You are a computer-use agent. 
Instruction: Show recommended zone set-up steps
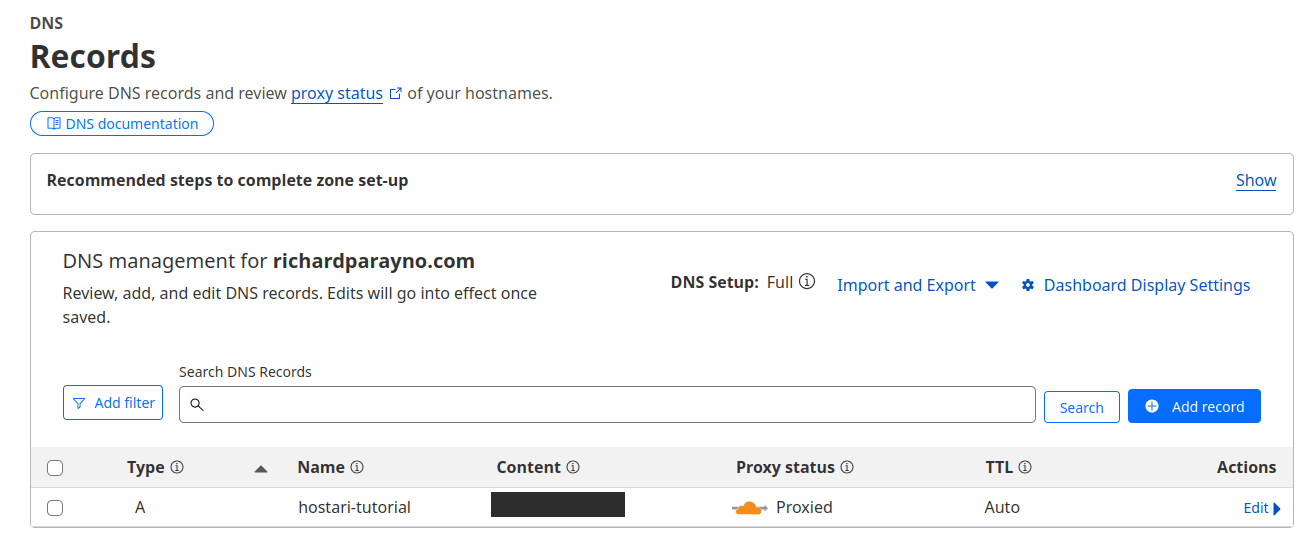(1256, 180)
